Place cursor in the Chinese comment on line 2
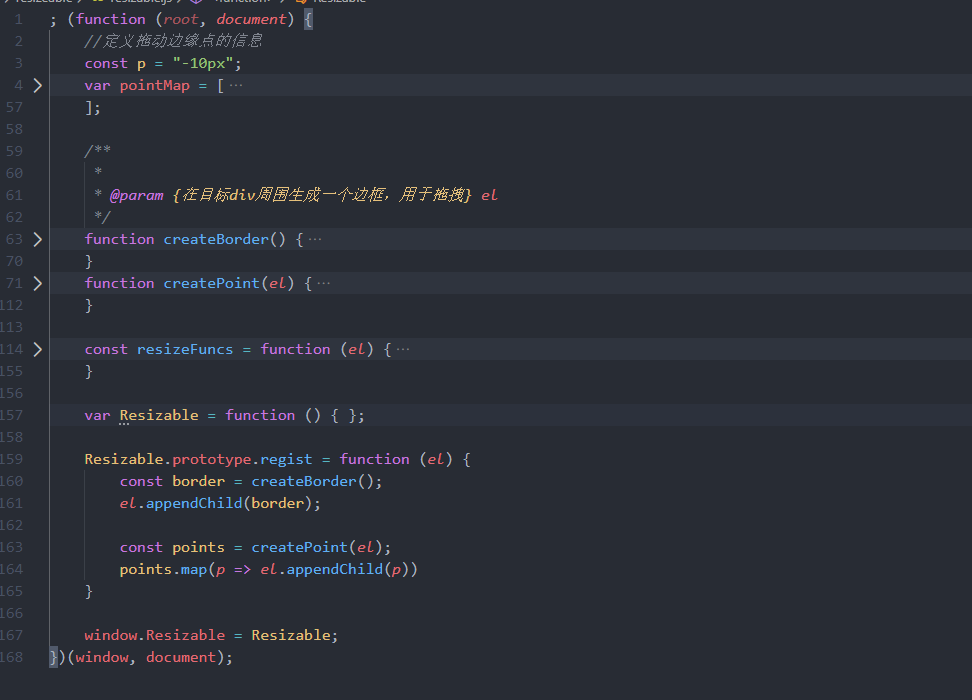Image resolution: width=972 pixels, height=700 pixels. tap(173, 42)
